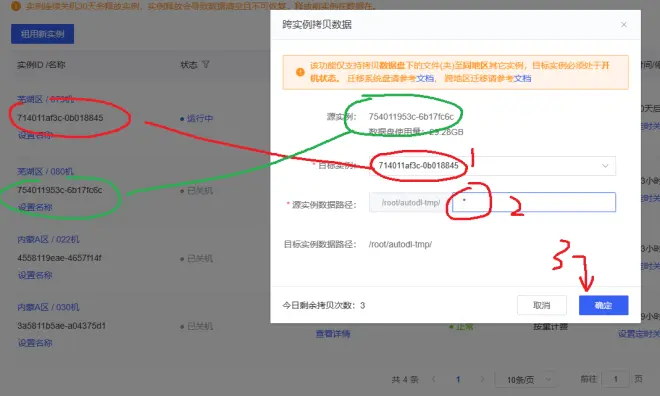Click the /root/autodl-tmp/ prefix in source path

pyautogui.click(x=411, y=202)
